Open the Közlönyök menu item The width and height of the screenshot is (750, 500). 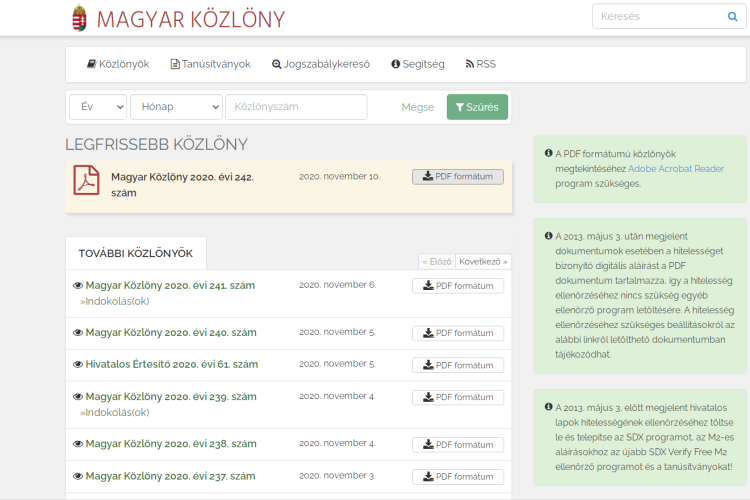pyautogui.click(x=118, y=64)
